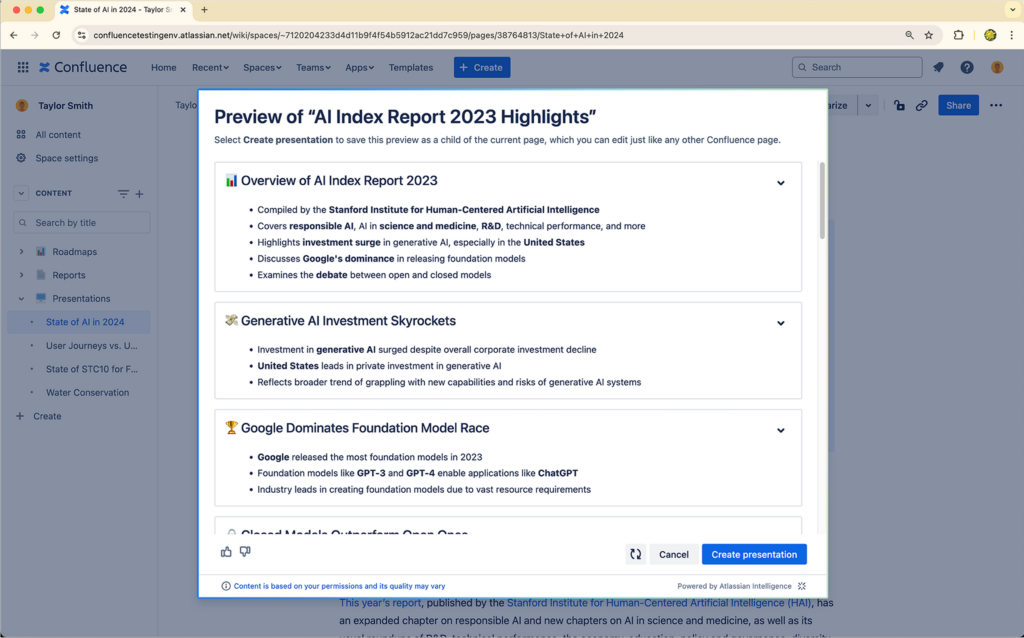Click the thumbs down feedback icon
The image size is (1024, 638).
point(245,552)
